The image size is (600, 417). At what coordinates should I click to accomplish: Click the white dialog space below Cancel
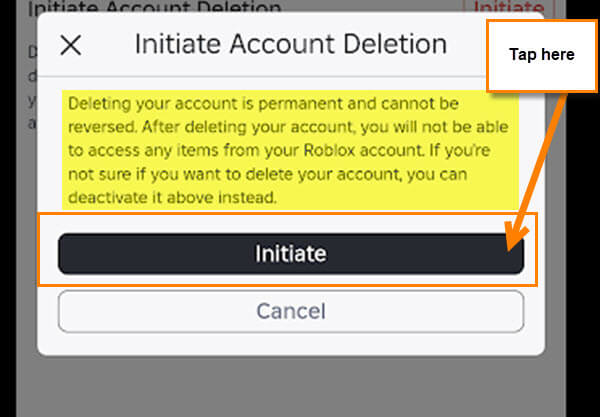pos(290,342)
